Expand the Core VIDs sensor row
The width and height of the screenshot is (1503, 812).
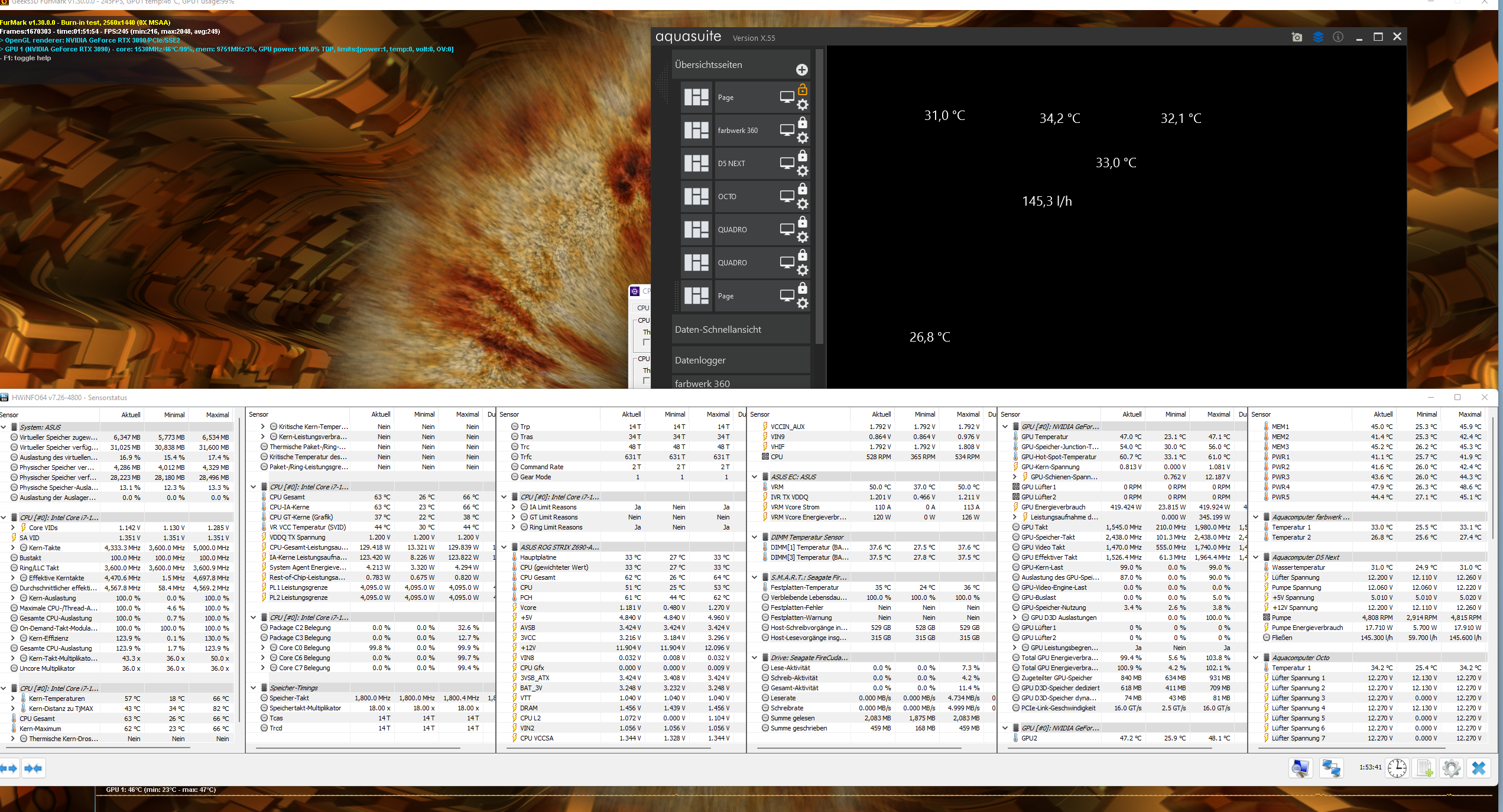coord(13,528)
